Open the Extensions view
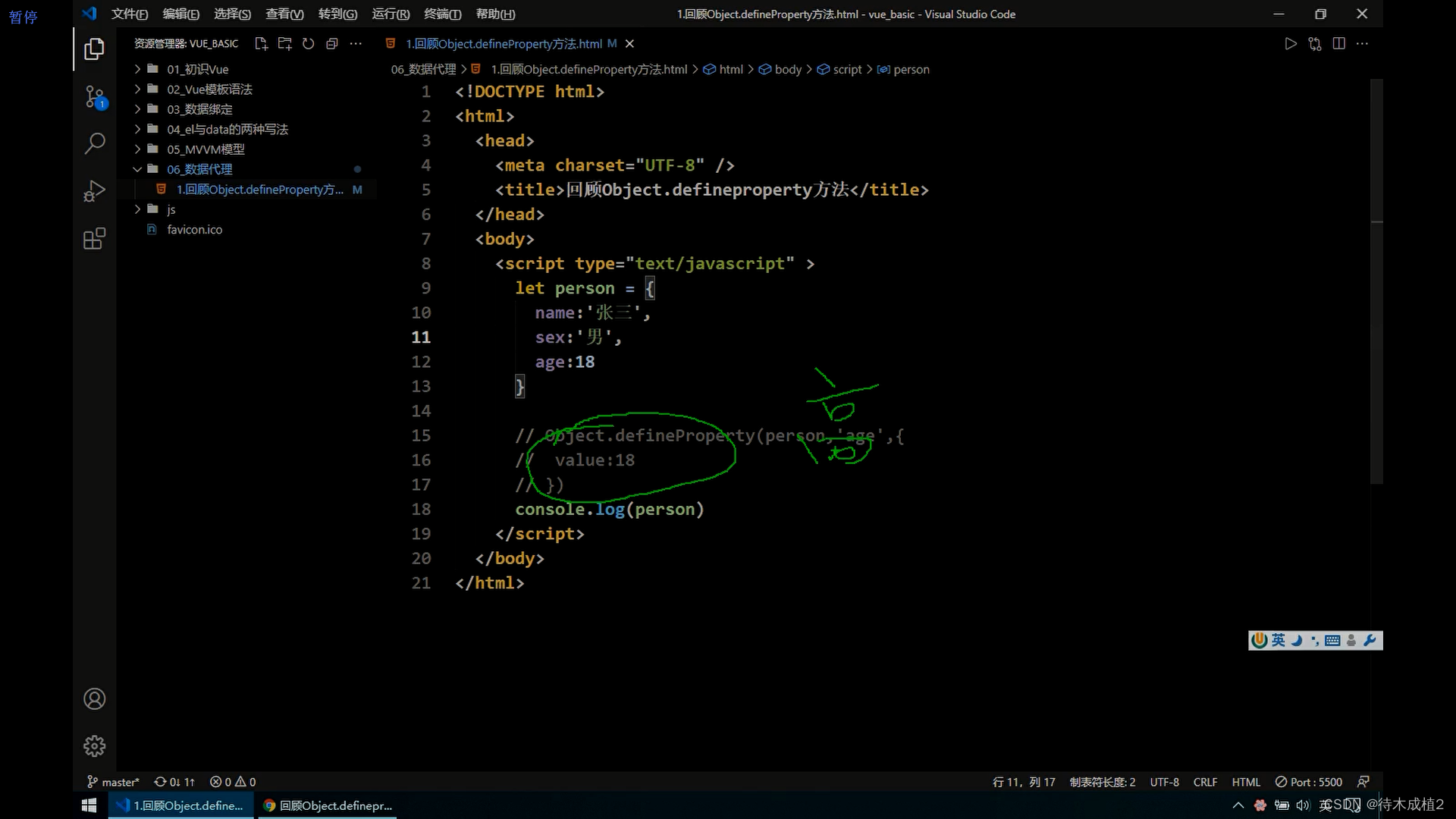Image resolution: width=1456 pixels, height=819 pixels. click(94, 239)
